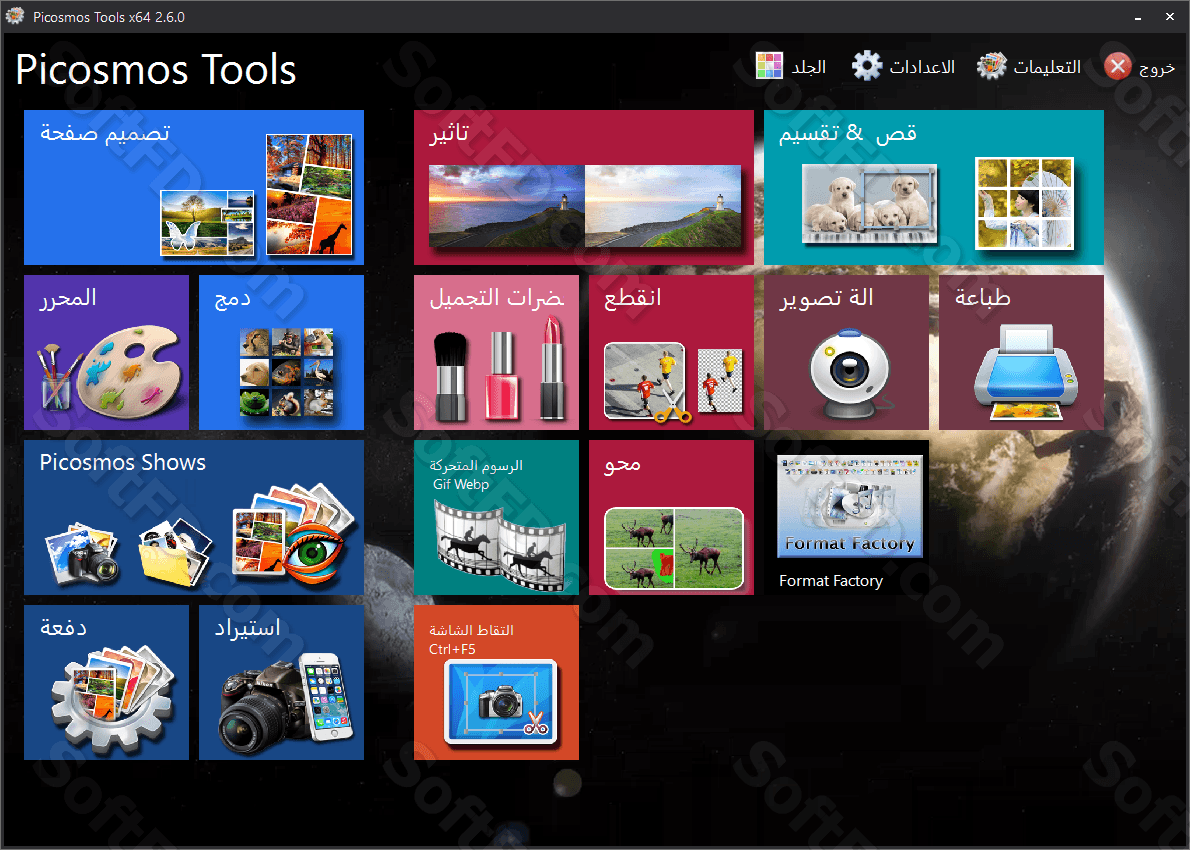The image size is (1190, 850).
Task: Open the Gif Webp animation tile
Action: click(x=496, y=518)
